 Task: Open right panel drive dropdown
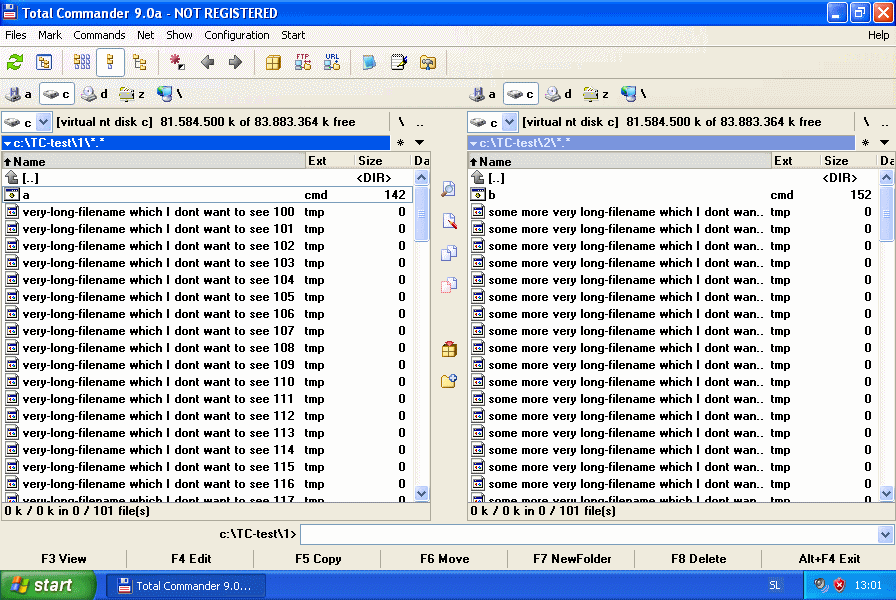coord(509,122)
